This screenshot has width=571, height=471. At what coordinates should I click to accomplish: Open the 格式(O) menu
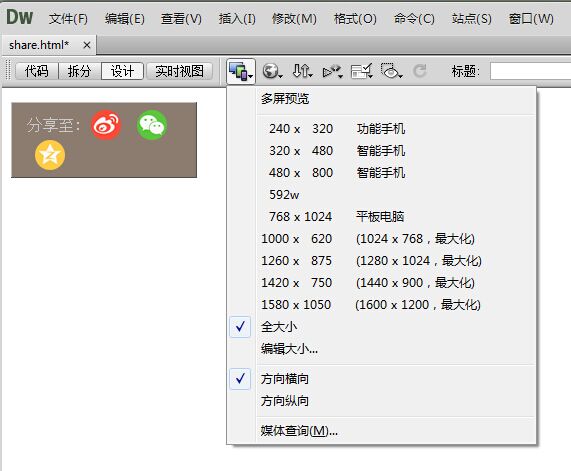pos(355,19)
